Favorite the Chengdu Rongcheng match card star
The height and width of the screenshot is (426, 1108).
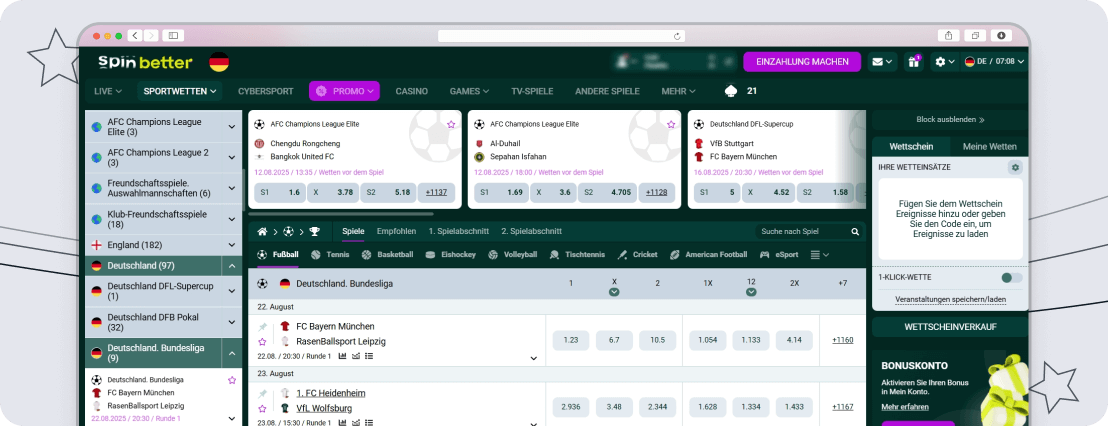pos(451,124)
